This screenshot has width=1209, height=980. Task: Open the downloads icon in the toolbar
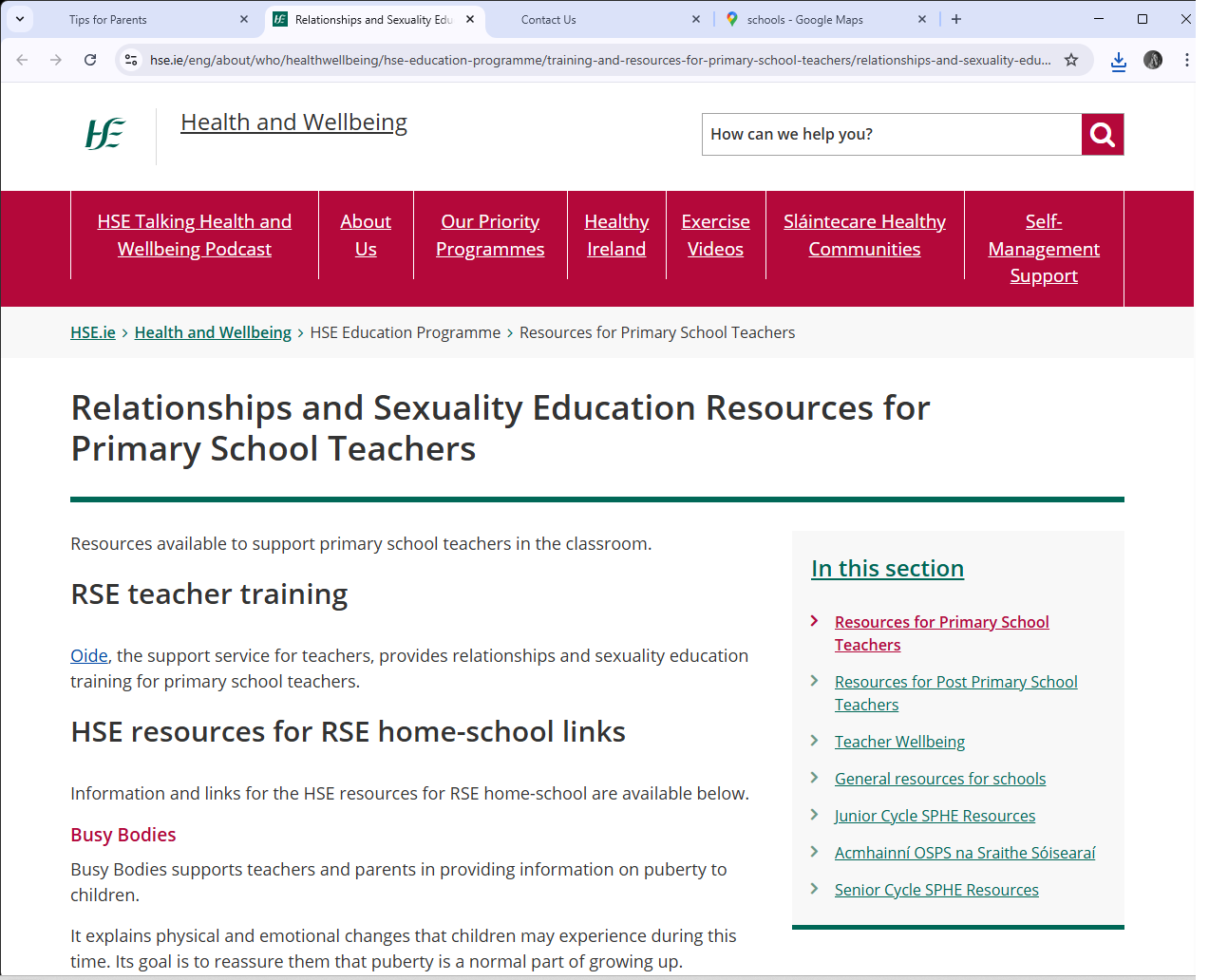tap(1118, 59)
